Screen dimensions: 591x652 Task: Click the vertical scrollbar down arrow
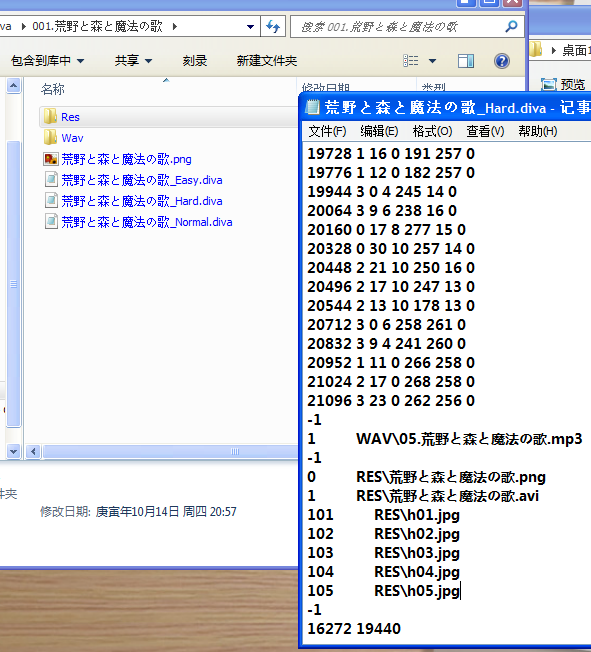point(13,451)
